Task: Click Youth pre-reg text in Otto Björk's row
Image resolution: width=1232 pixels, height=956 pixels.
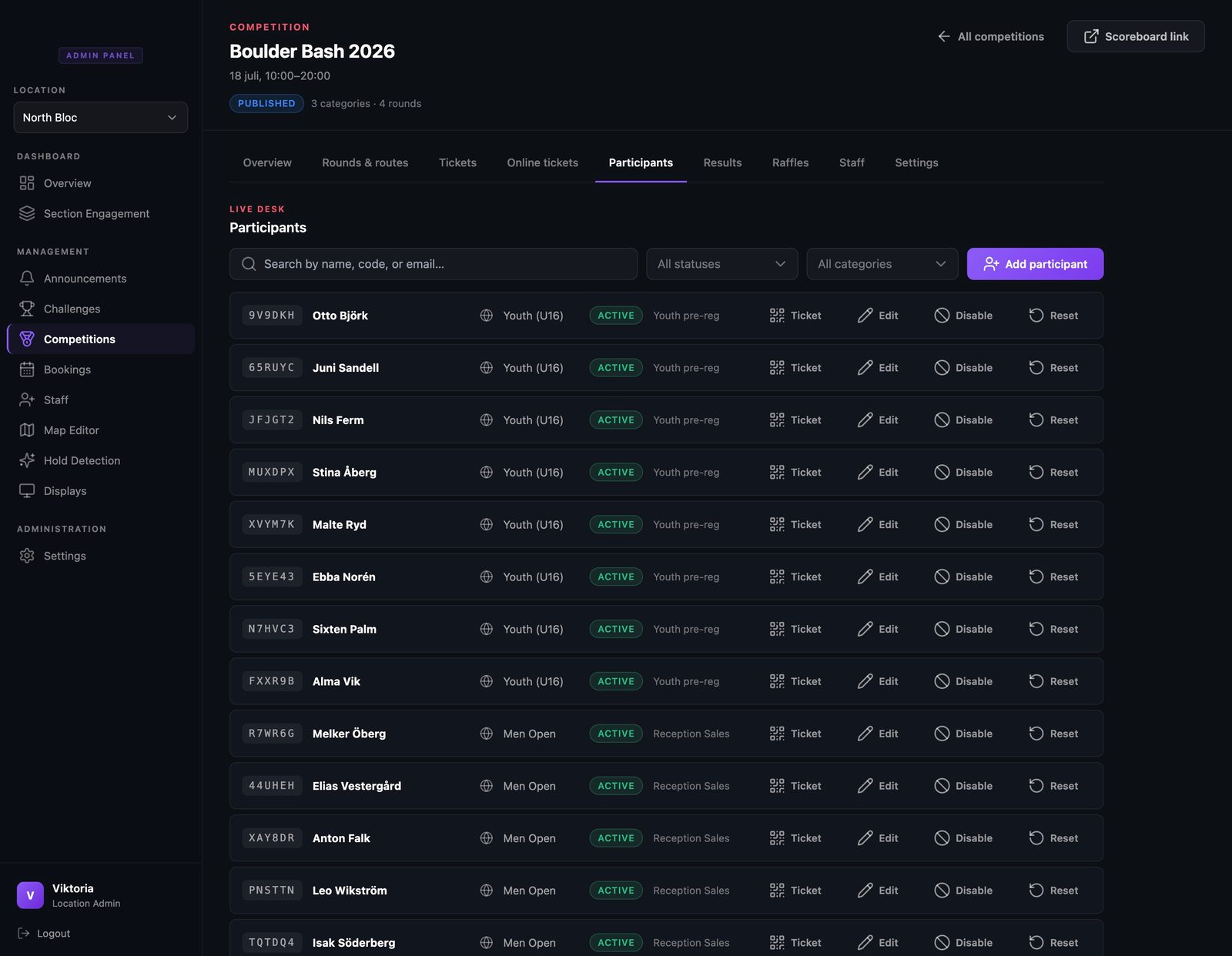Action: tap(686, 316)
